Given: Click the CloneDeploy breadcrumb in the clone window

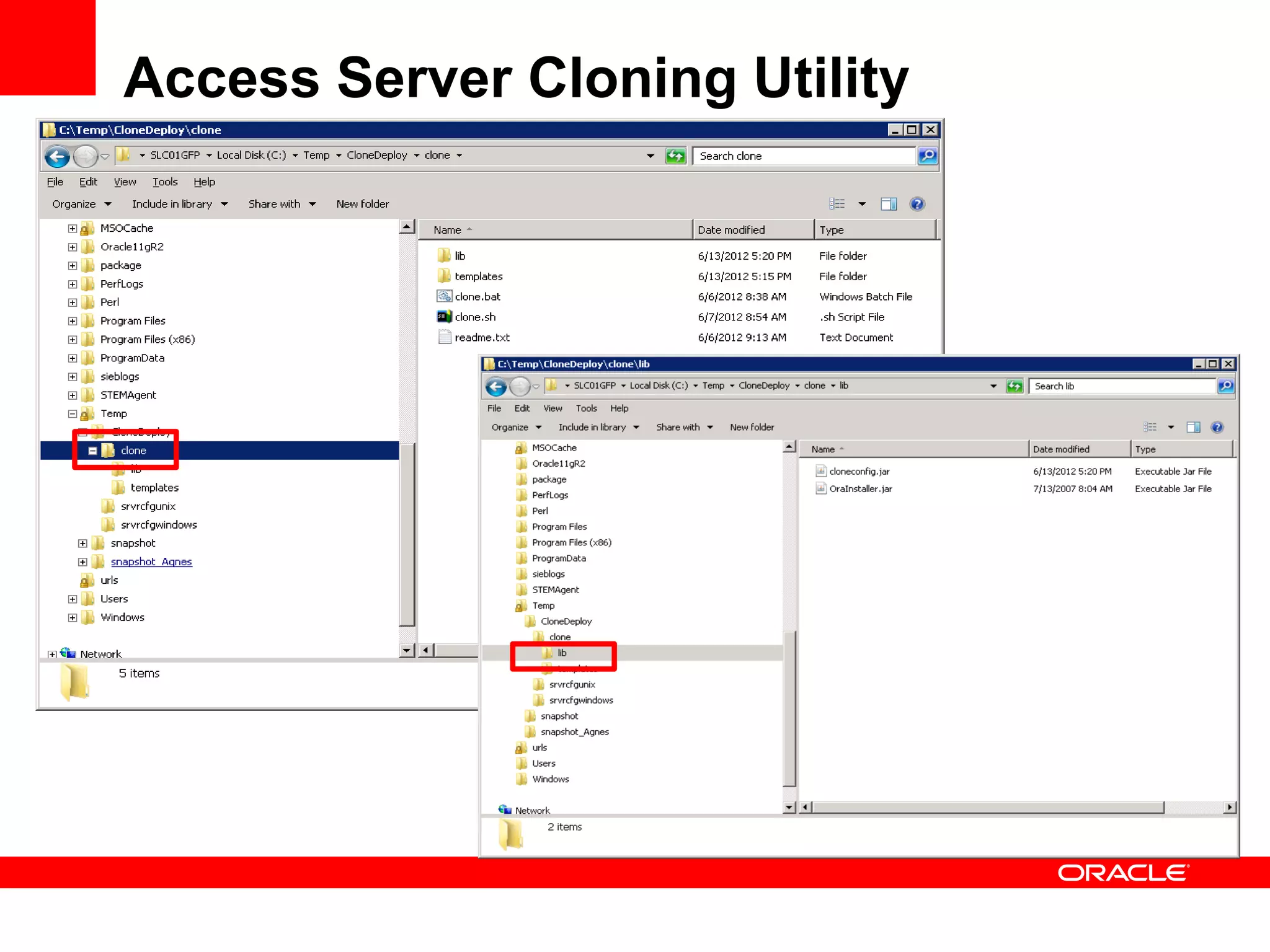Looking at the screenshot, I should coord(376,155).
